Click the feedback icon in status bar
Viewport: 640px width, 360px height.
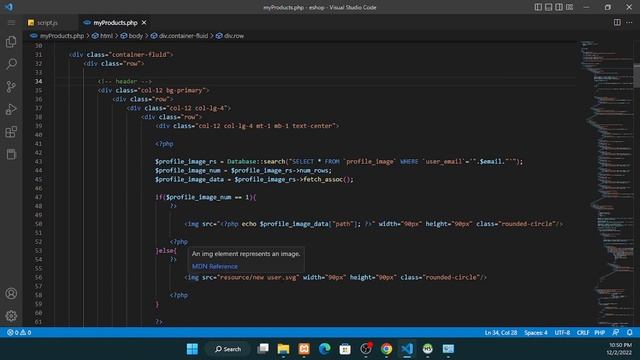(x=616, y=333)
